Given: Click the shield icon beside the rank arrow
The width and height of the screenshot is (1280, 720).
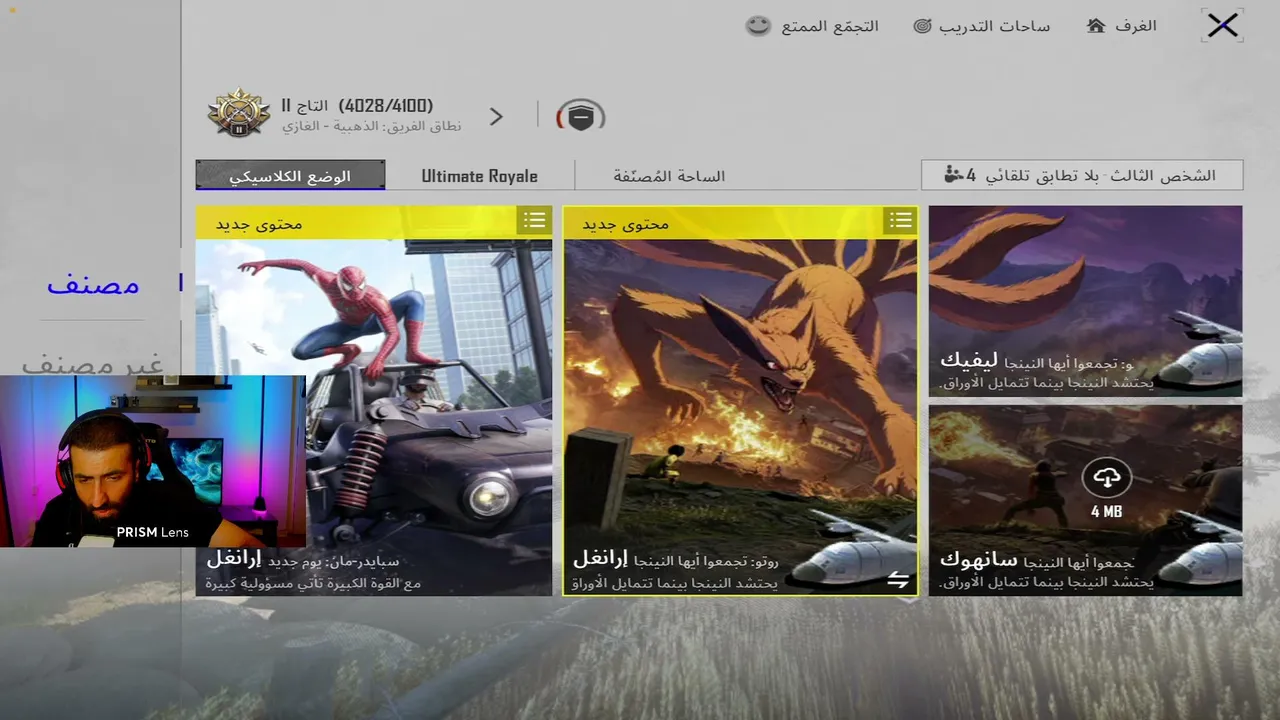Looking at the screenshot, I should [x=580, y=117].
